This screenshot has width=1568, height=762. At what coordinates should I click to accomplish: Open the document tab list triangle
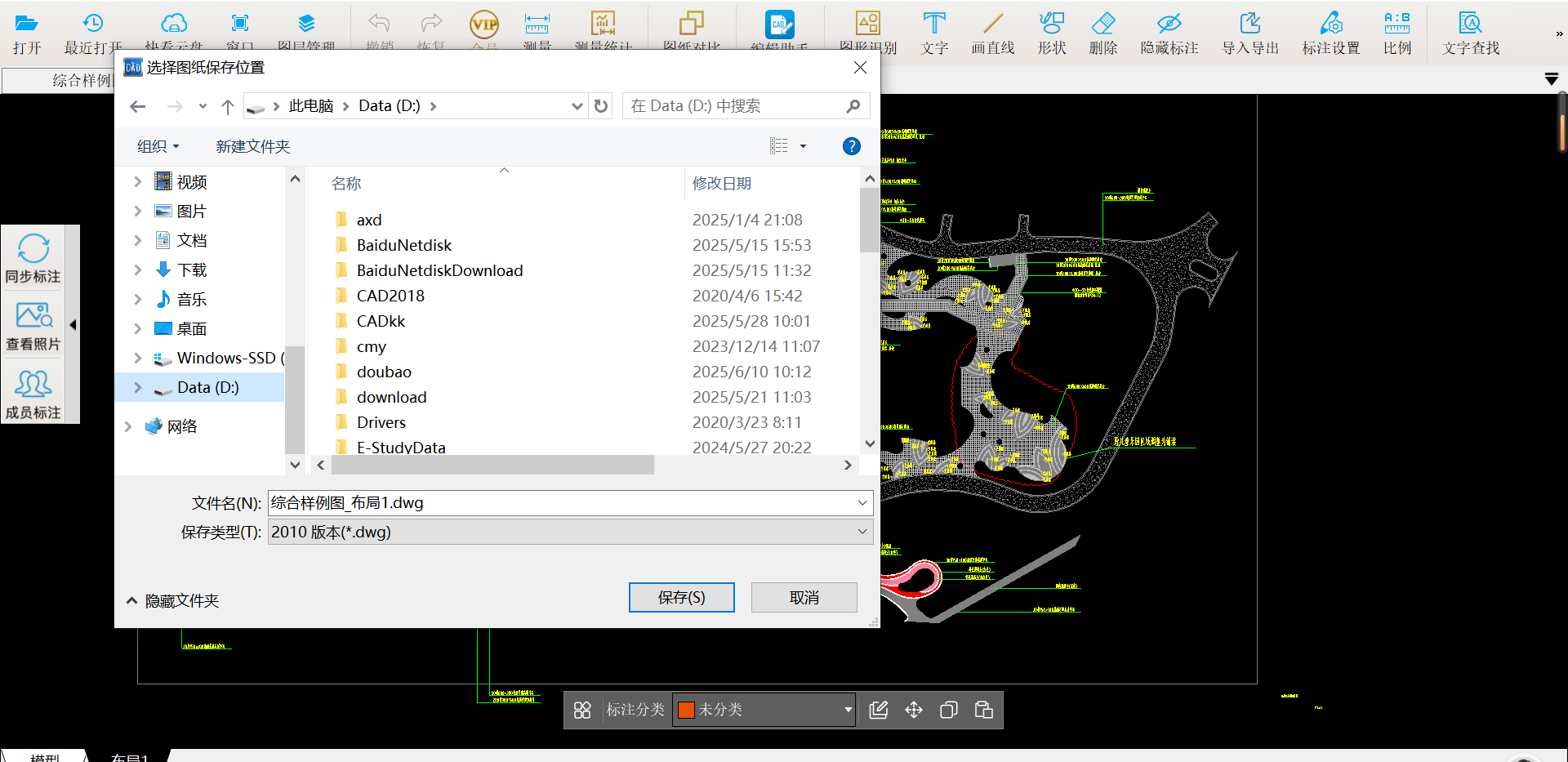pyautogui.click(x=1551, y=79)
